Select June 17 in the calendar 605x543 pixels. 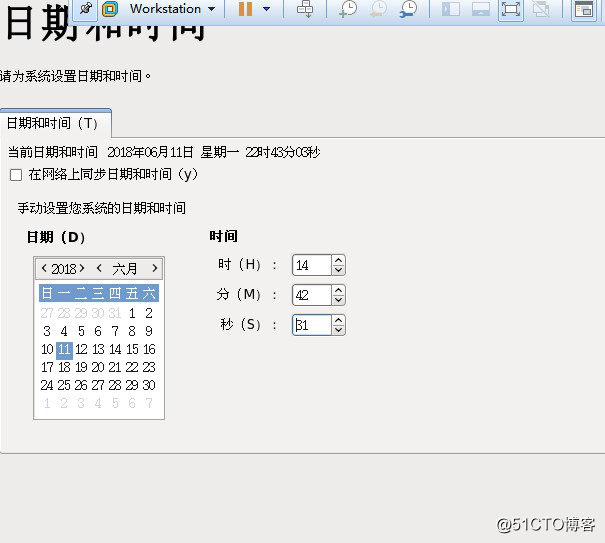[47, 367]
